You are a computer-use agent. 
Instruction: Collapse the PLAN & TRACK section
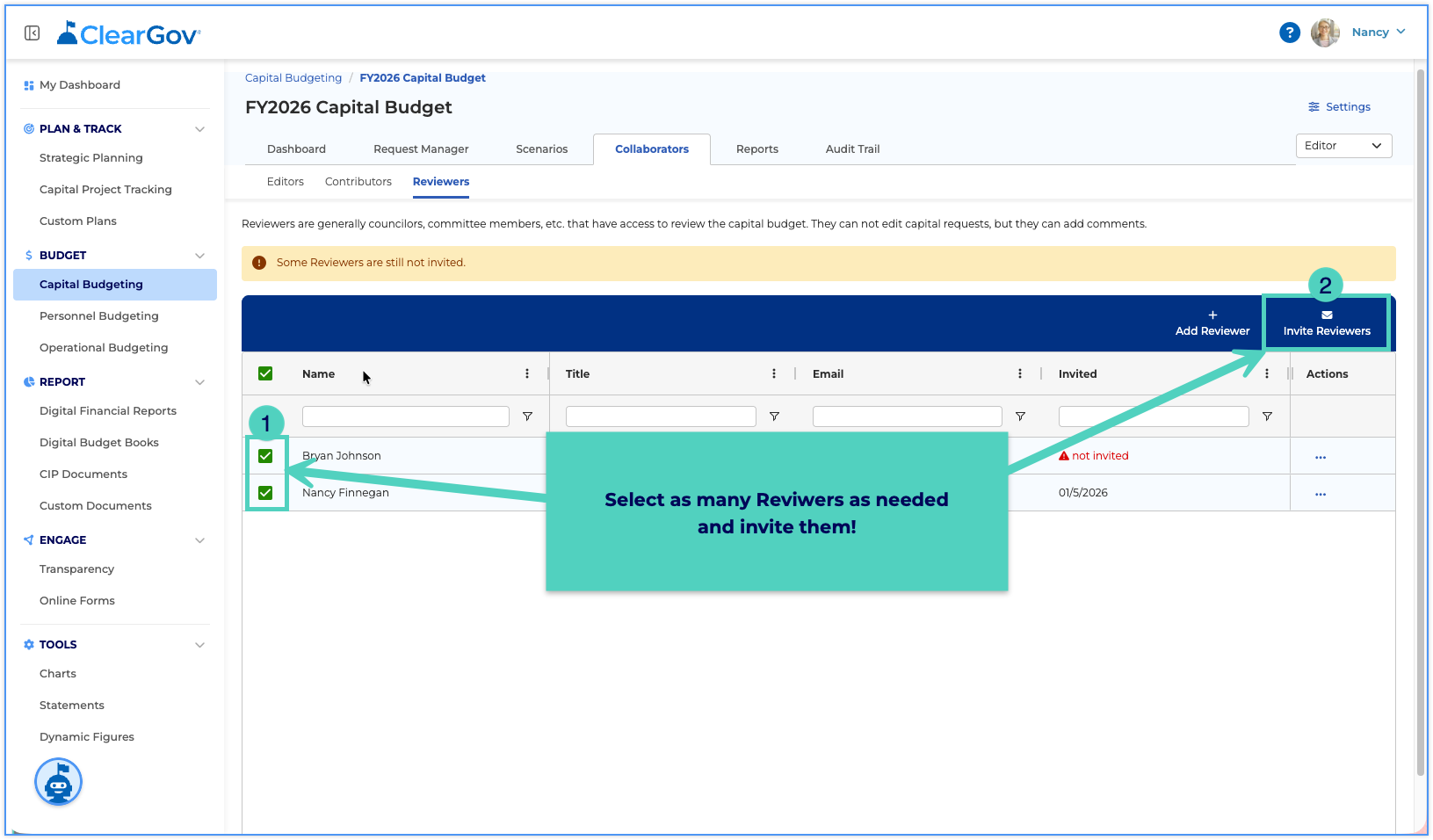point(199,129)
